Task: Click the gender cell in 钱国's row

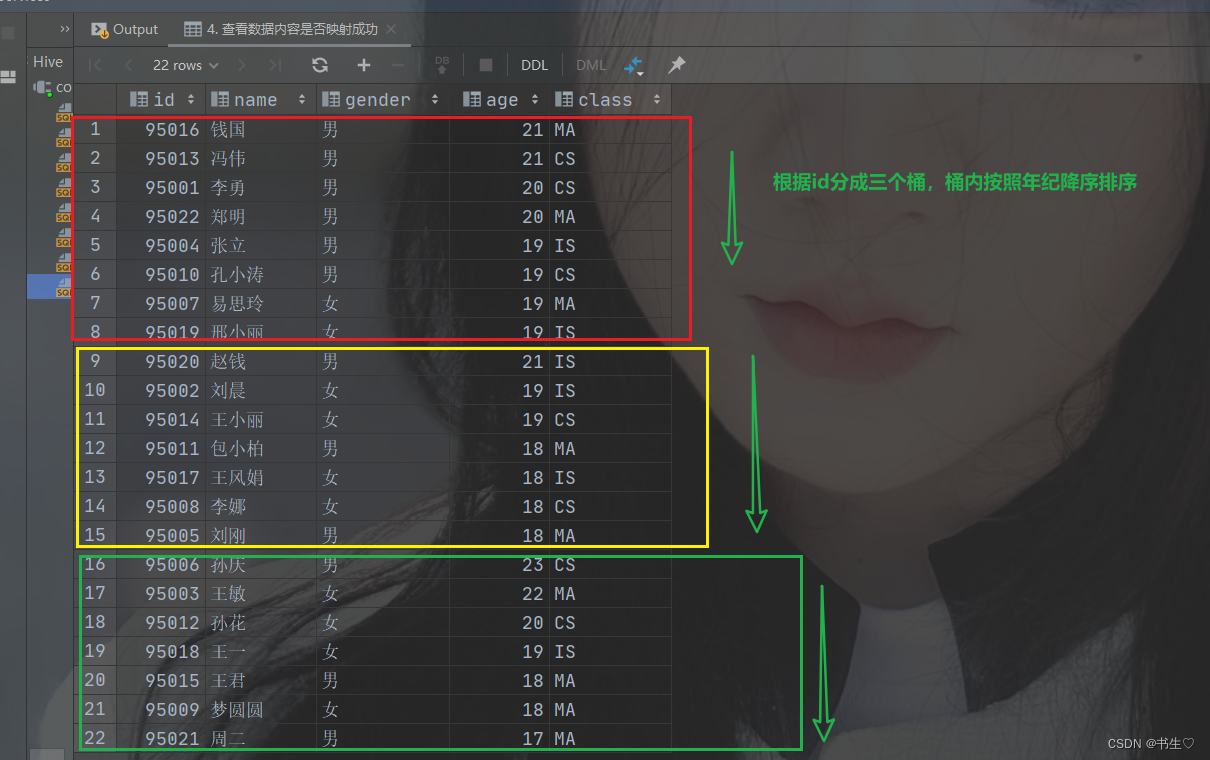Action: (x=383, y=129)
